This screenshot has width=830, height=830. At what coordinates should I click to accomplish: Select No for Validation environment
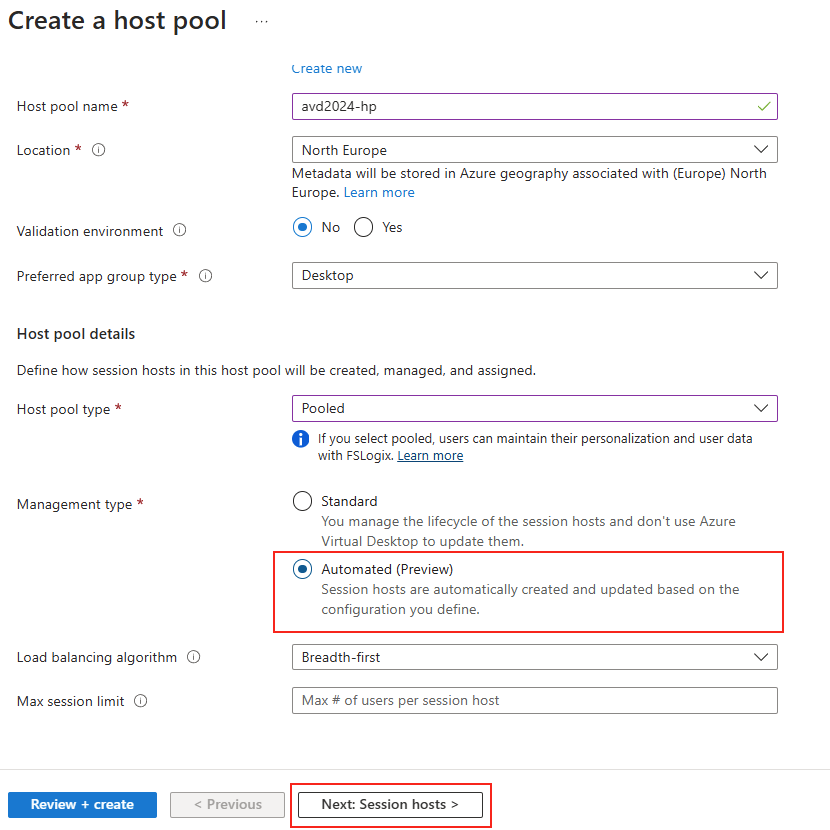tap(302, 228)
